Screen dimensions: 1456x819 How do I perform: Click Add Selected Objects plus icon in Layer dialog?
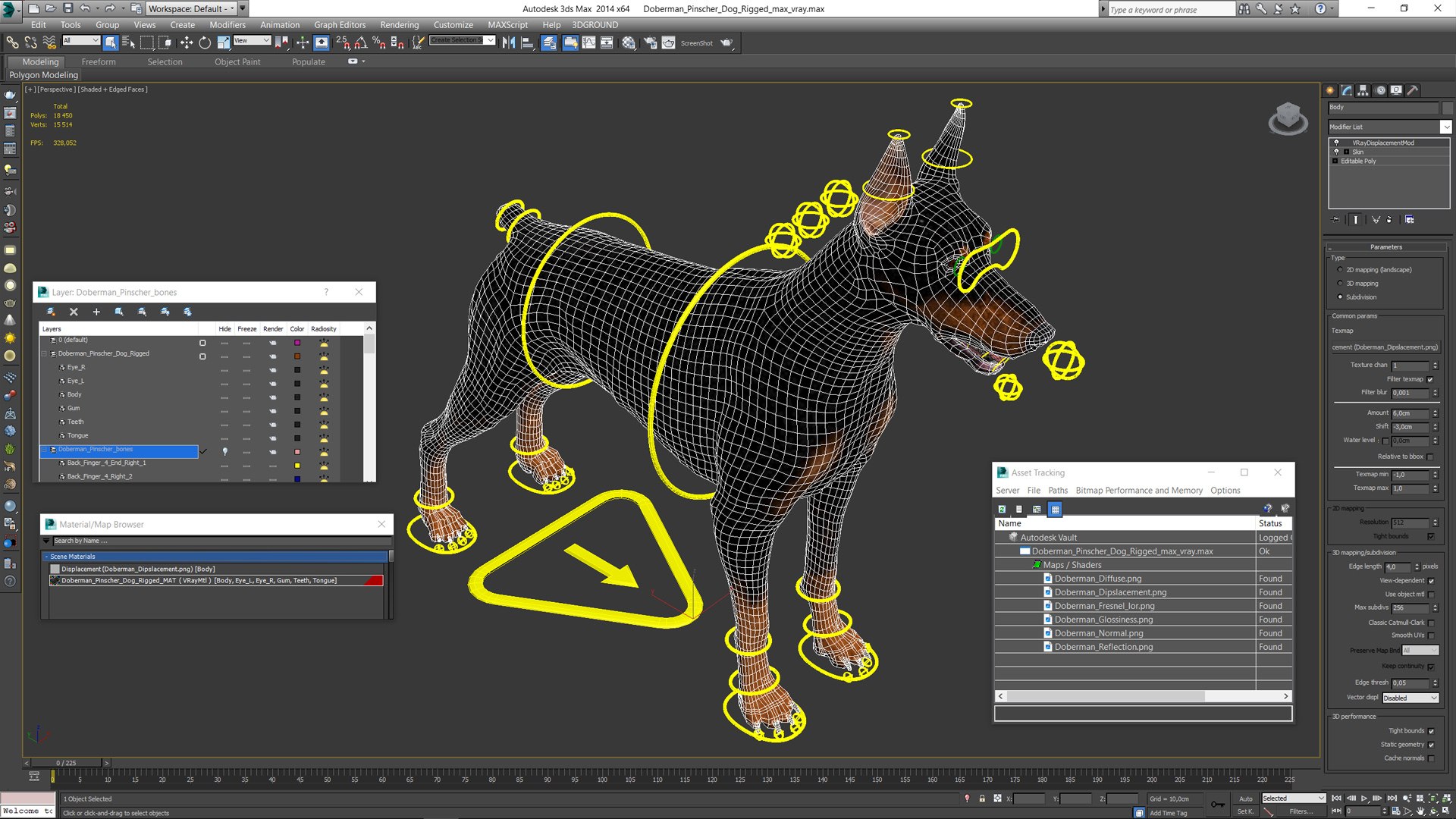click(x=96, y=312)
